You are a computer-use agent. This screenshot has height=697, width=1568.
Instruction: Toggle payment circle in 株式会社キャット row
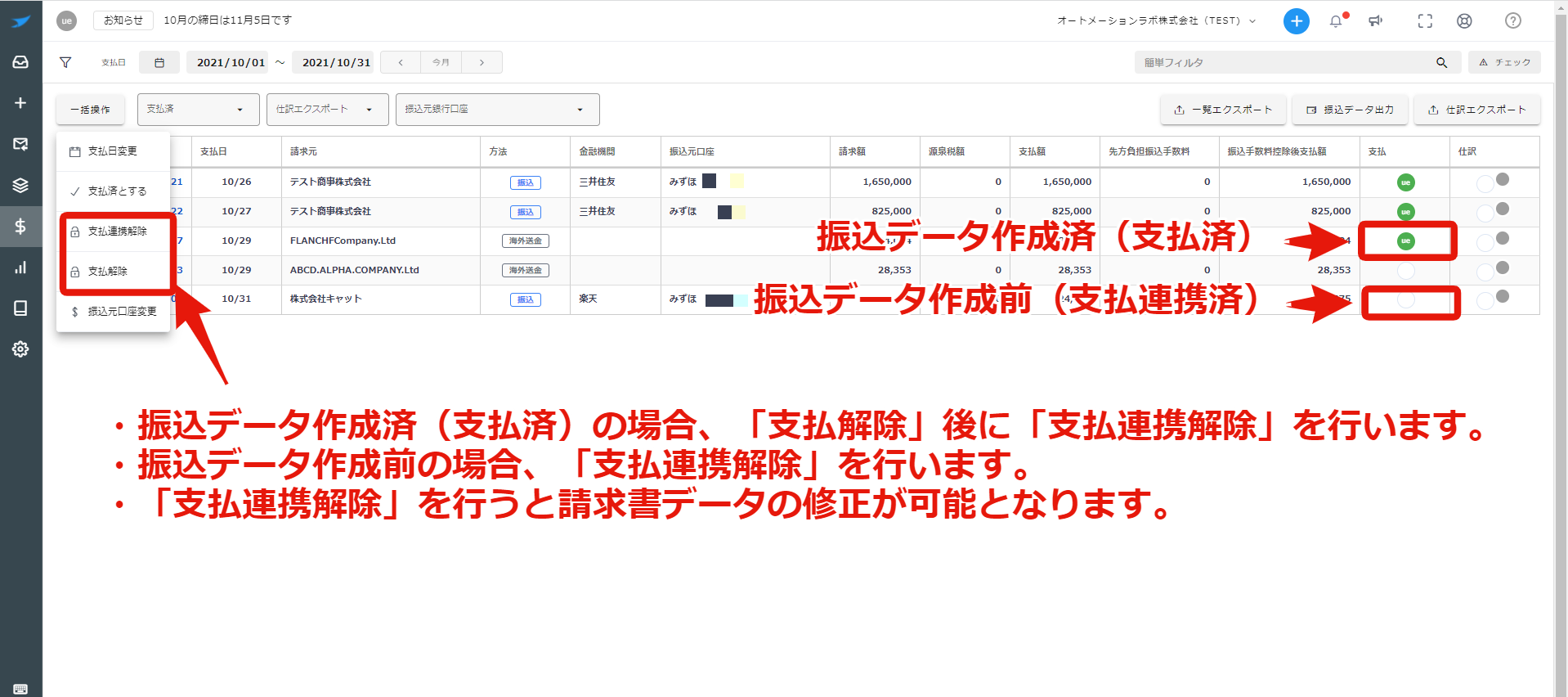click(1405, 299)
